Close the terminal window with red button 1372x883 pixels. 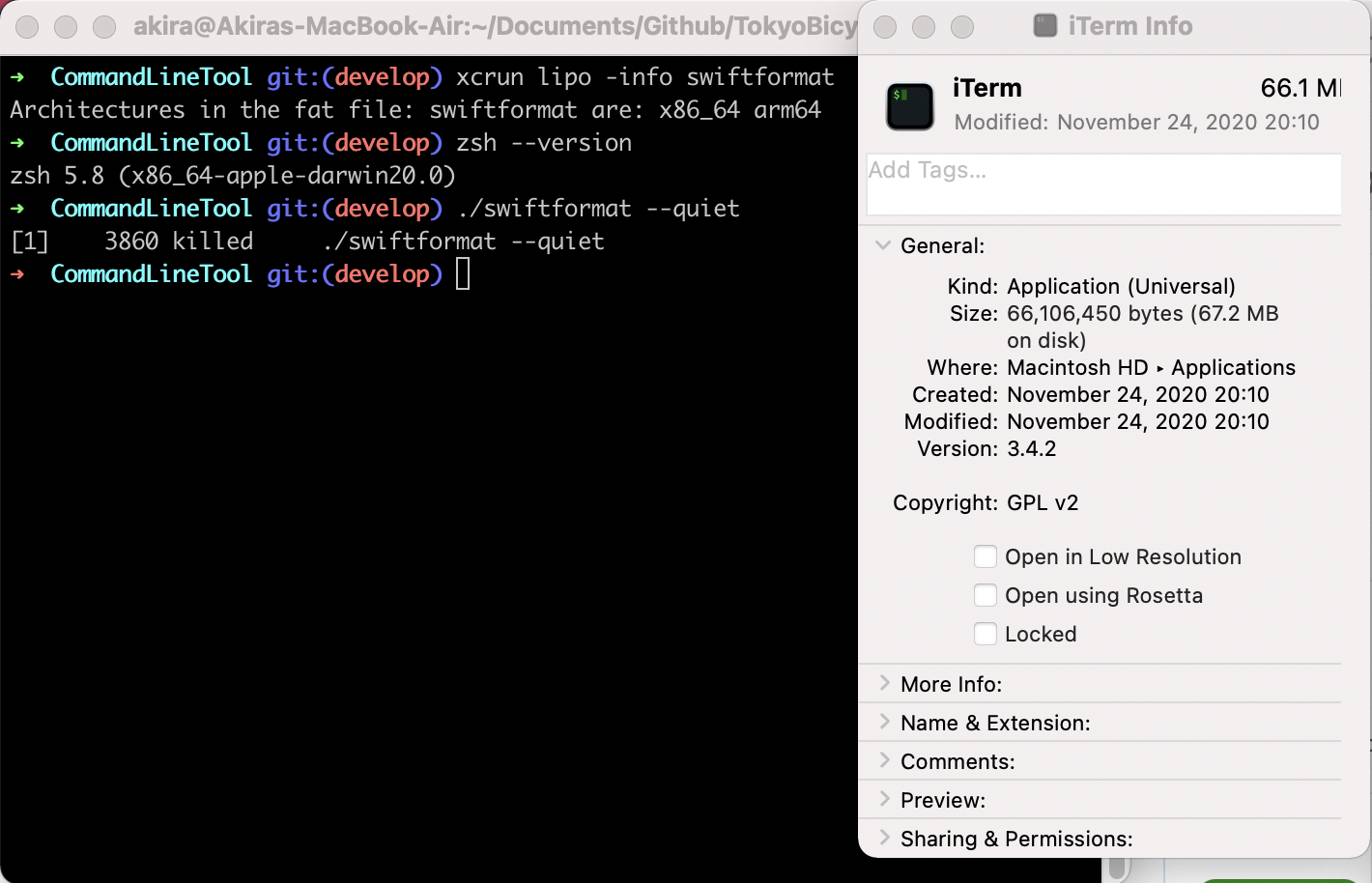click(x=27, y=27)
